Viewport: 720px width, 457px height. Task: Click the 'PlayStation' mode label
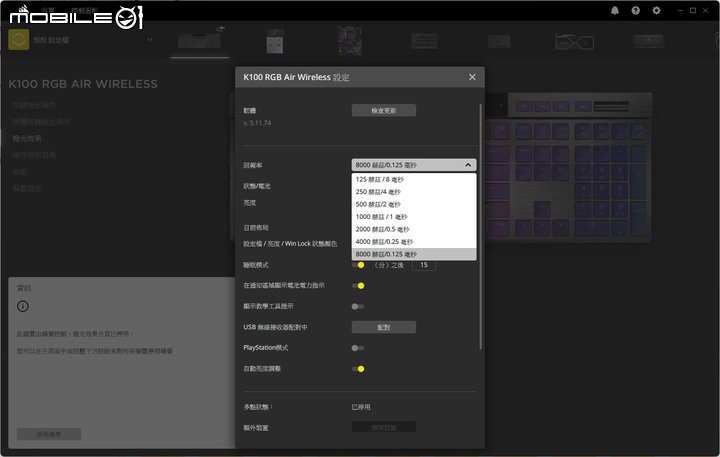click(266, 348)
